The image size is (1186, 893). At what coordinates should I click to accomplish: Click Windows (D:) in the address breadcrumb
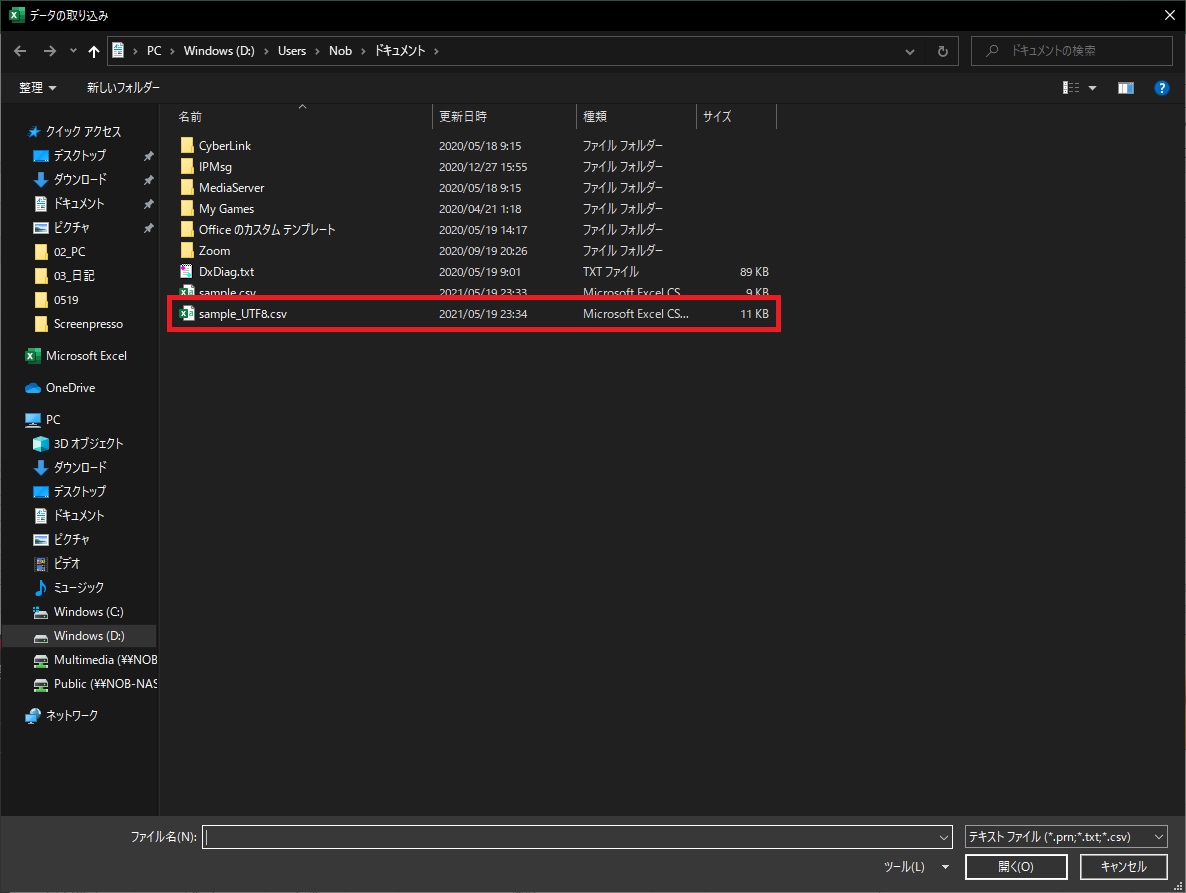click(219, 51)
